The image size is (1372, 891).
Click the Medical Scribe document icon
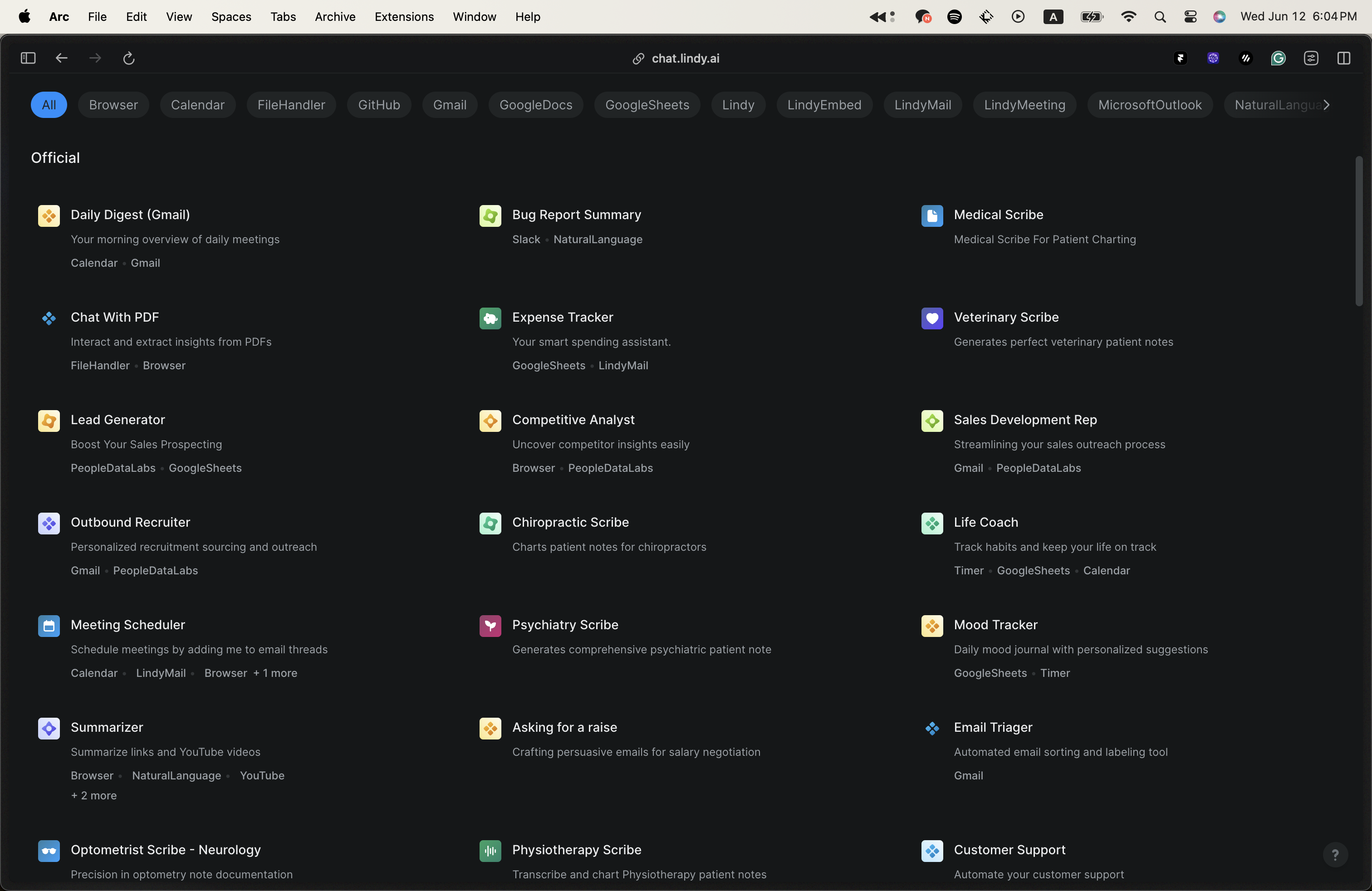[932, 216]
